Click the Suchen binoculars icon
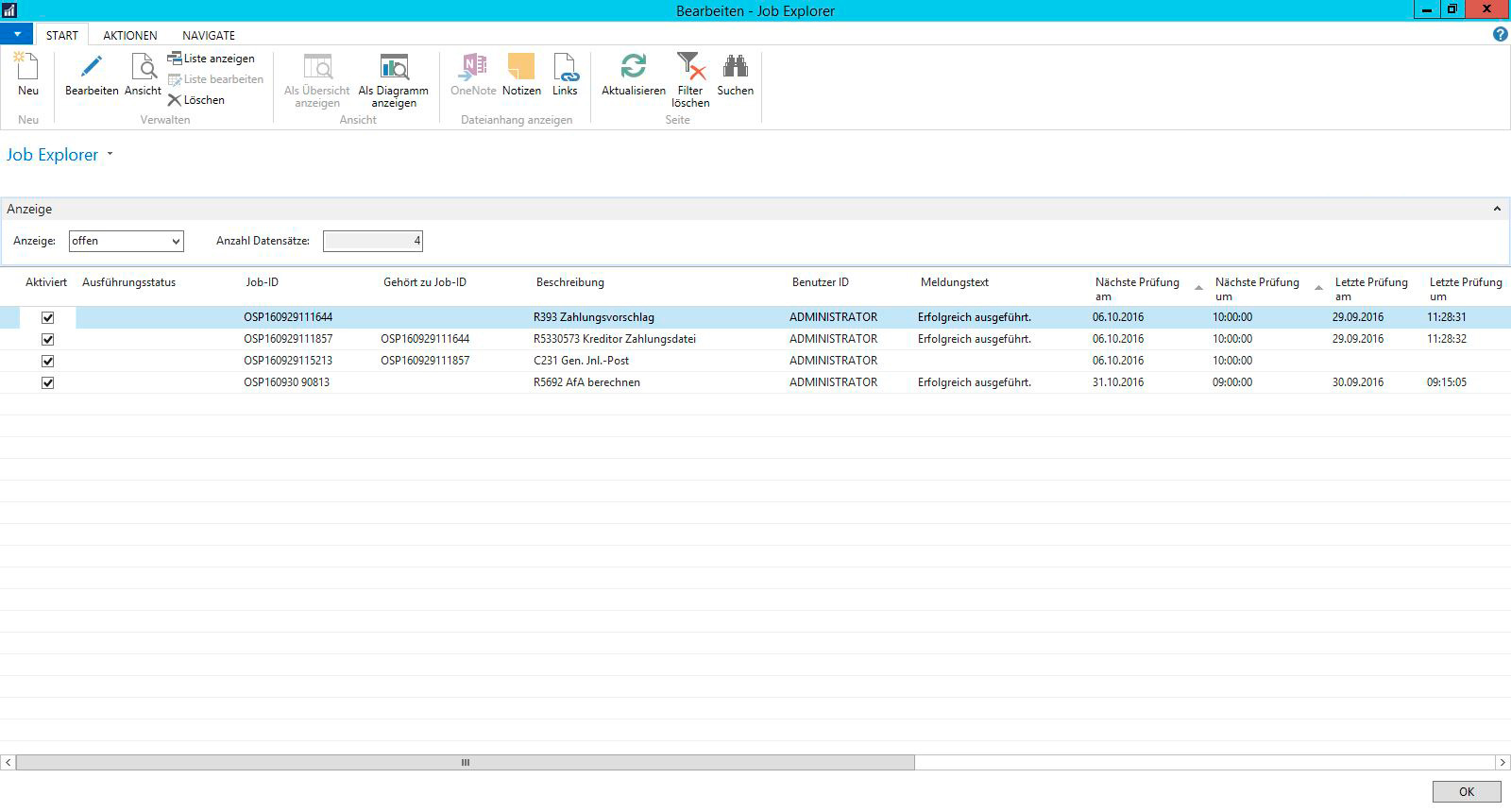The width and height of the screenshot is (1511, 812). click(735, 68)
